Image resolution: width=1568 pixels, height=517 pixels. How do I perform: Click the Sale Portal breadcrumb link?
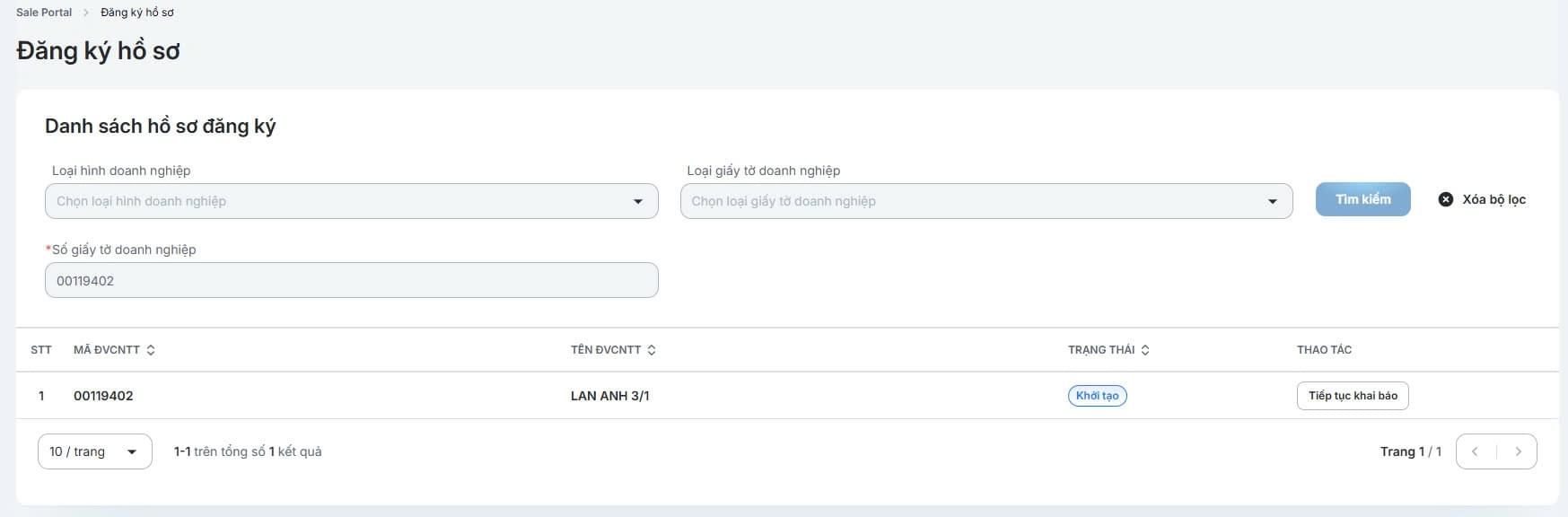44,13
